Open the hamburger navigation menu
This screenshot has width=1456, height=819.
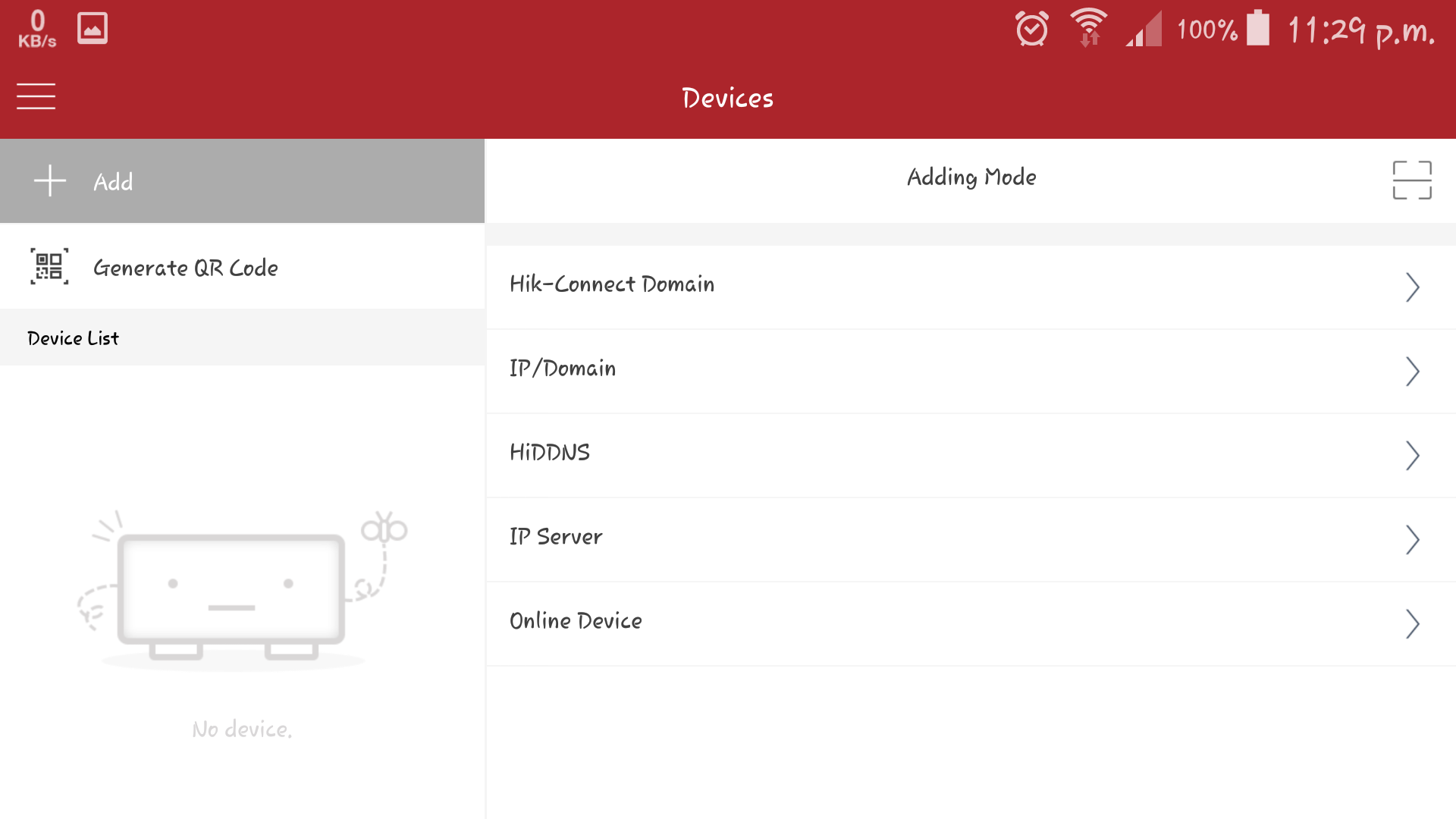click(36, 96)
